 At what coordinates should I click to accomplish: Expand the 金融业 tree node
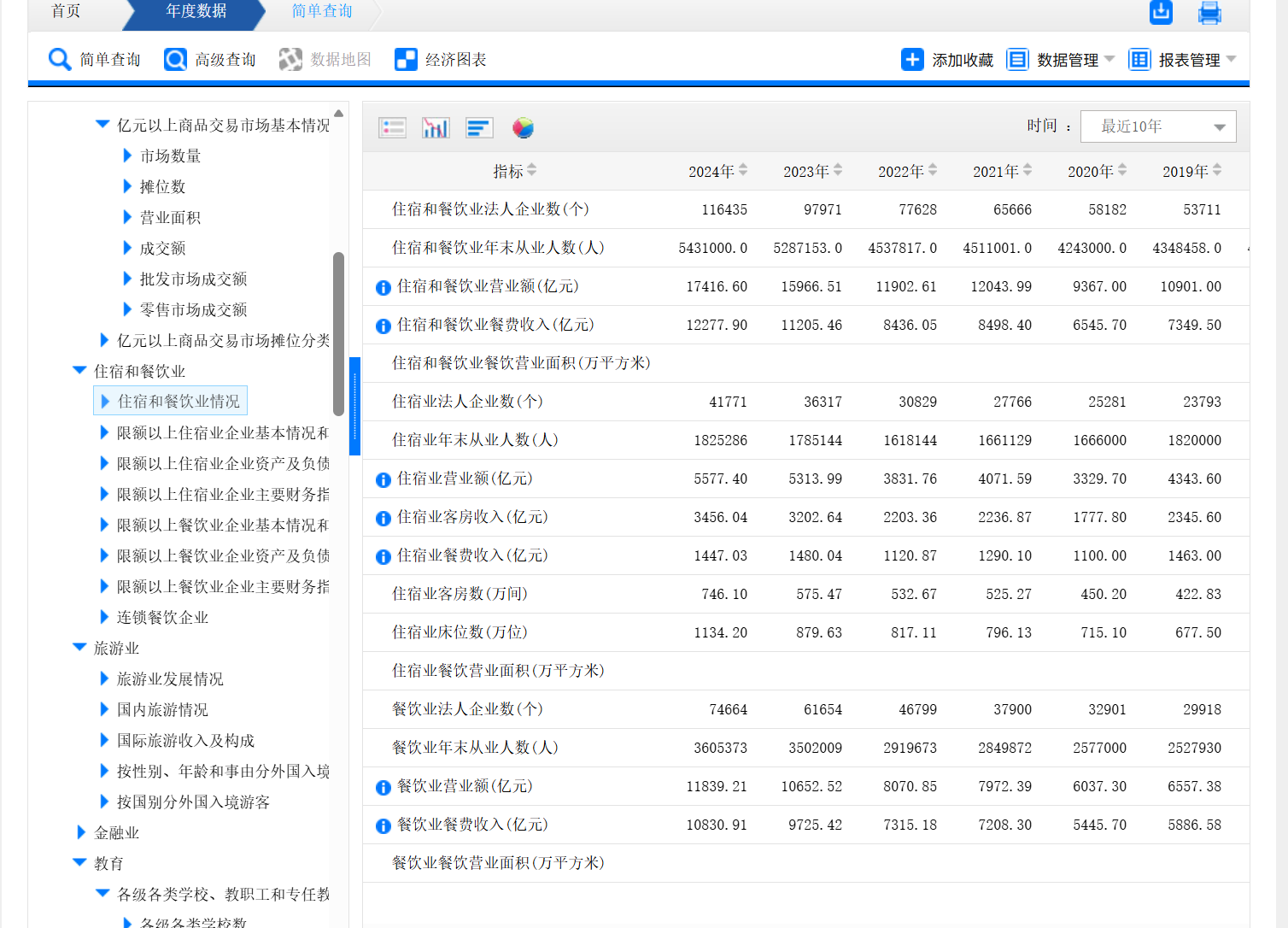(81, 832)
